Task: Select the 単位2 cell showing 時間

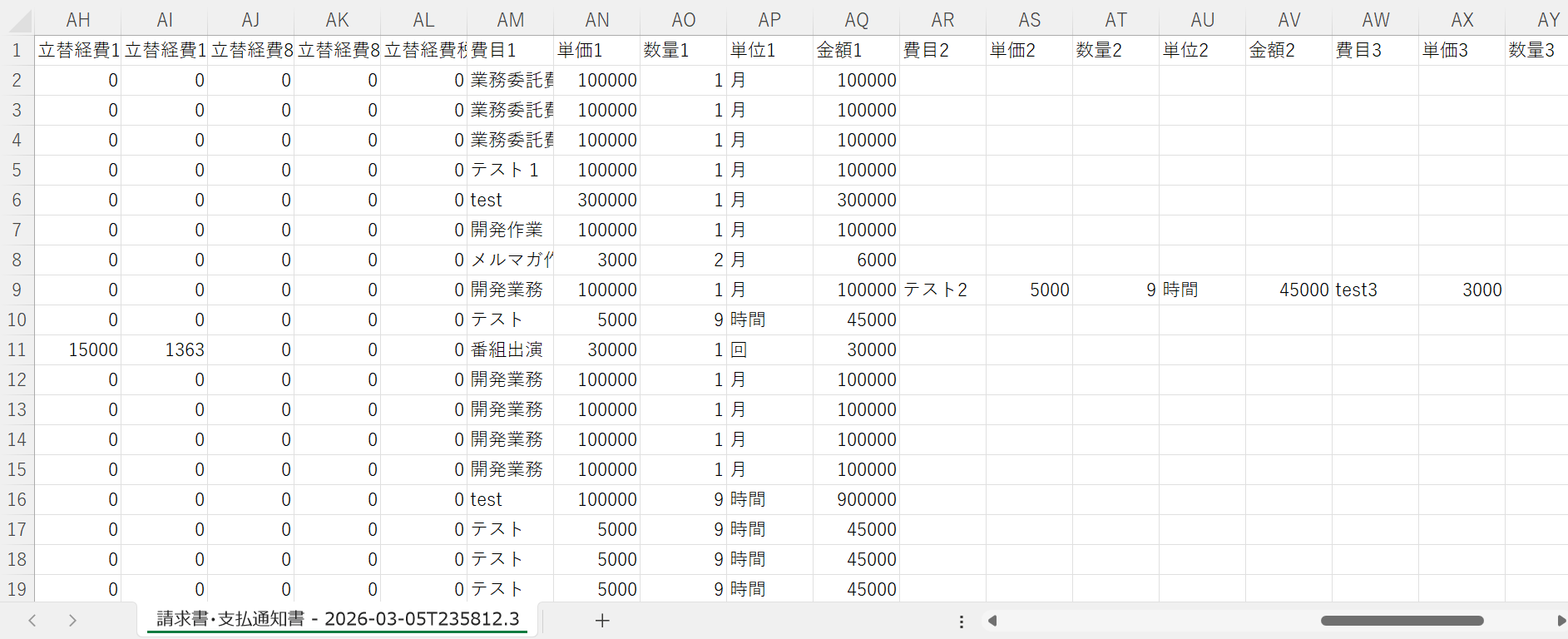Action: click(1203, 290)
